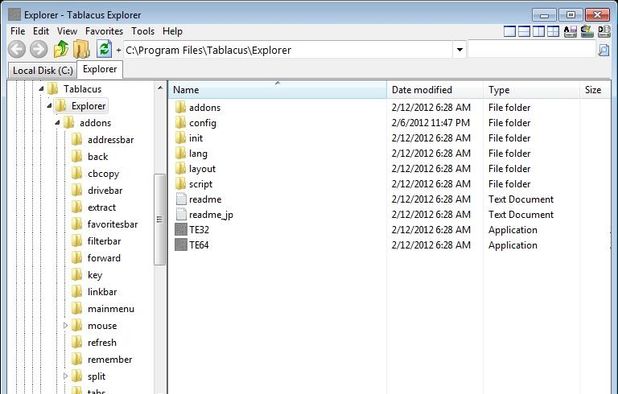Open the Edit menu

pyautogui.click(x=41, y=31)
